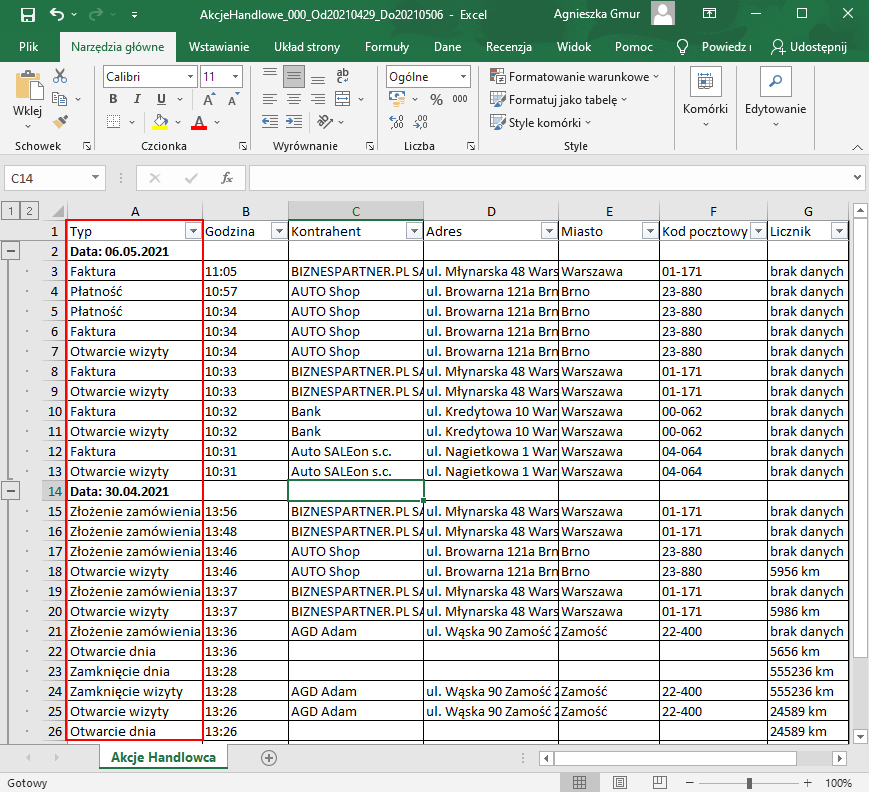
Task: Click Formatowanie warunkowe button
Action: click(574, 77)
